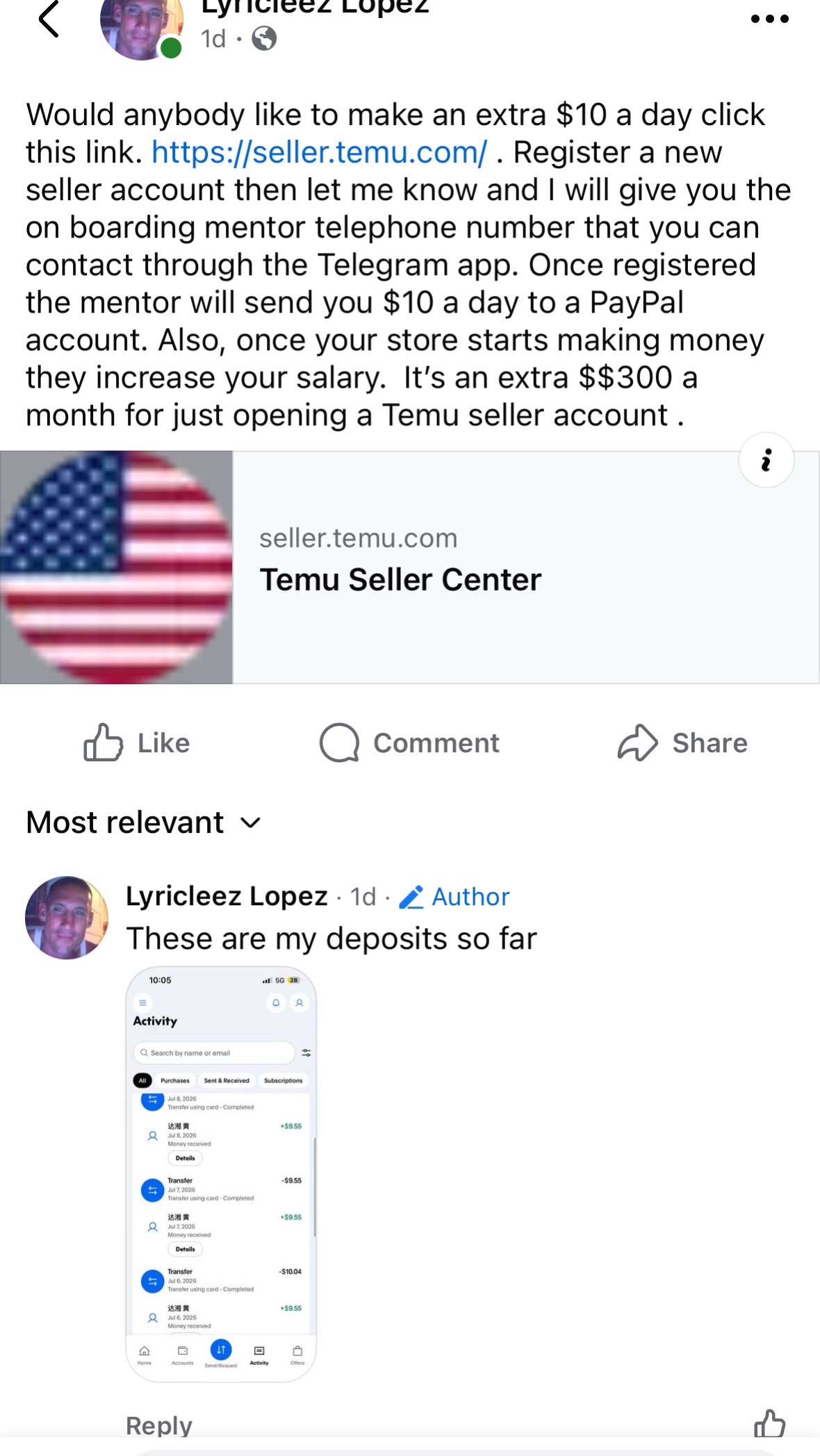Like the comment with the thumbs-up icon
The width and height of the screenshot is (820, 1456).
[769, 1423]
